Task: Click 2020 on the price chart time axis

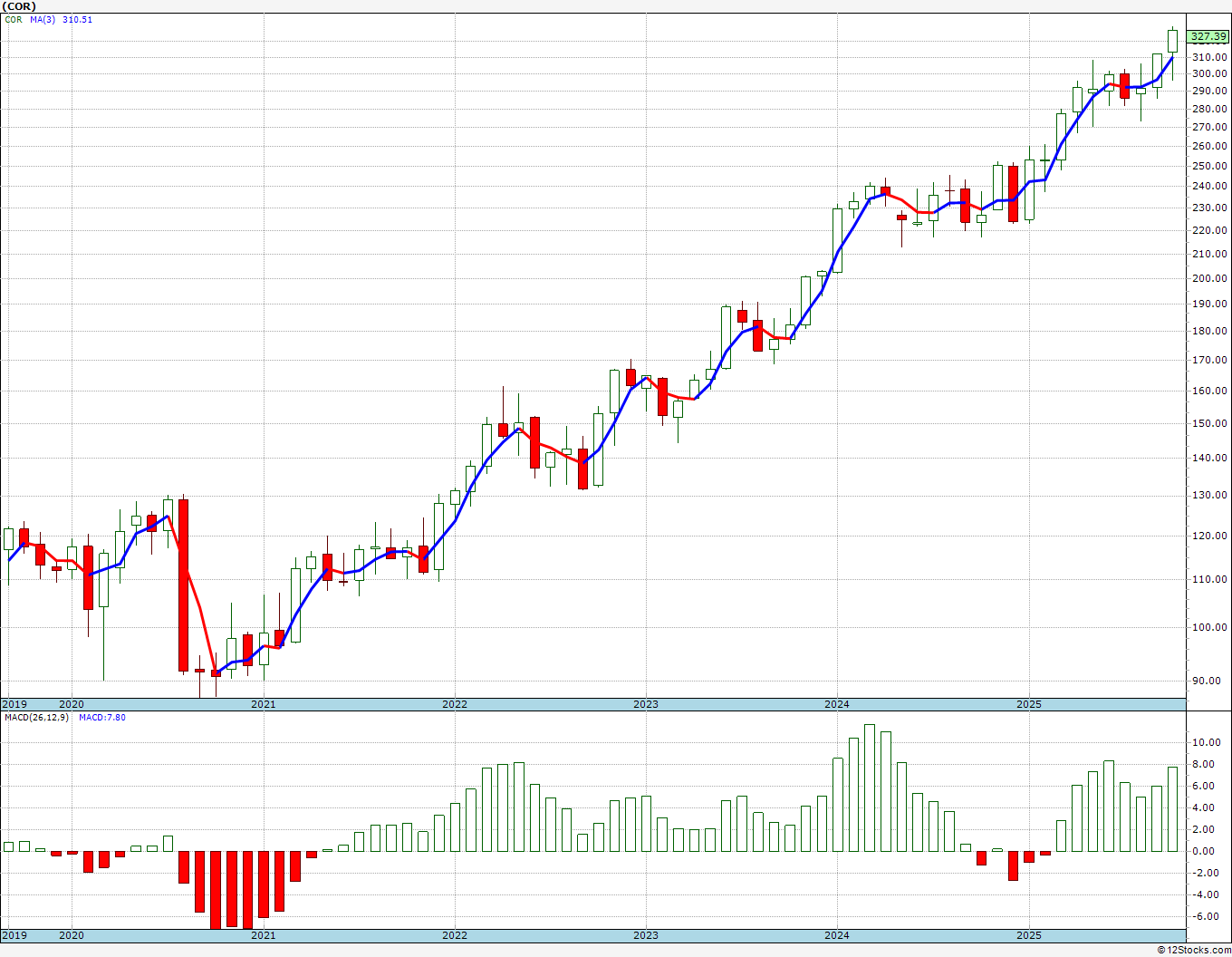Action: point(72,704)
